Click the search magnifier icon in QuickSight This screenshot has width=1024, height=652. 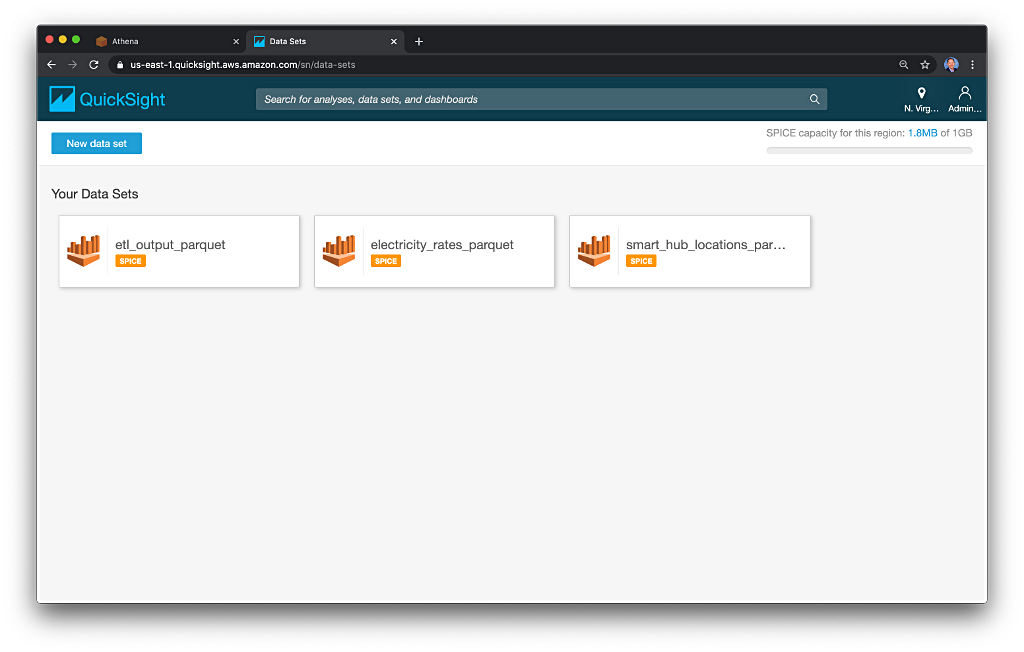(814, 99)
